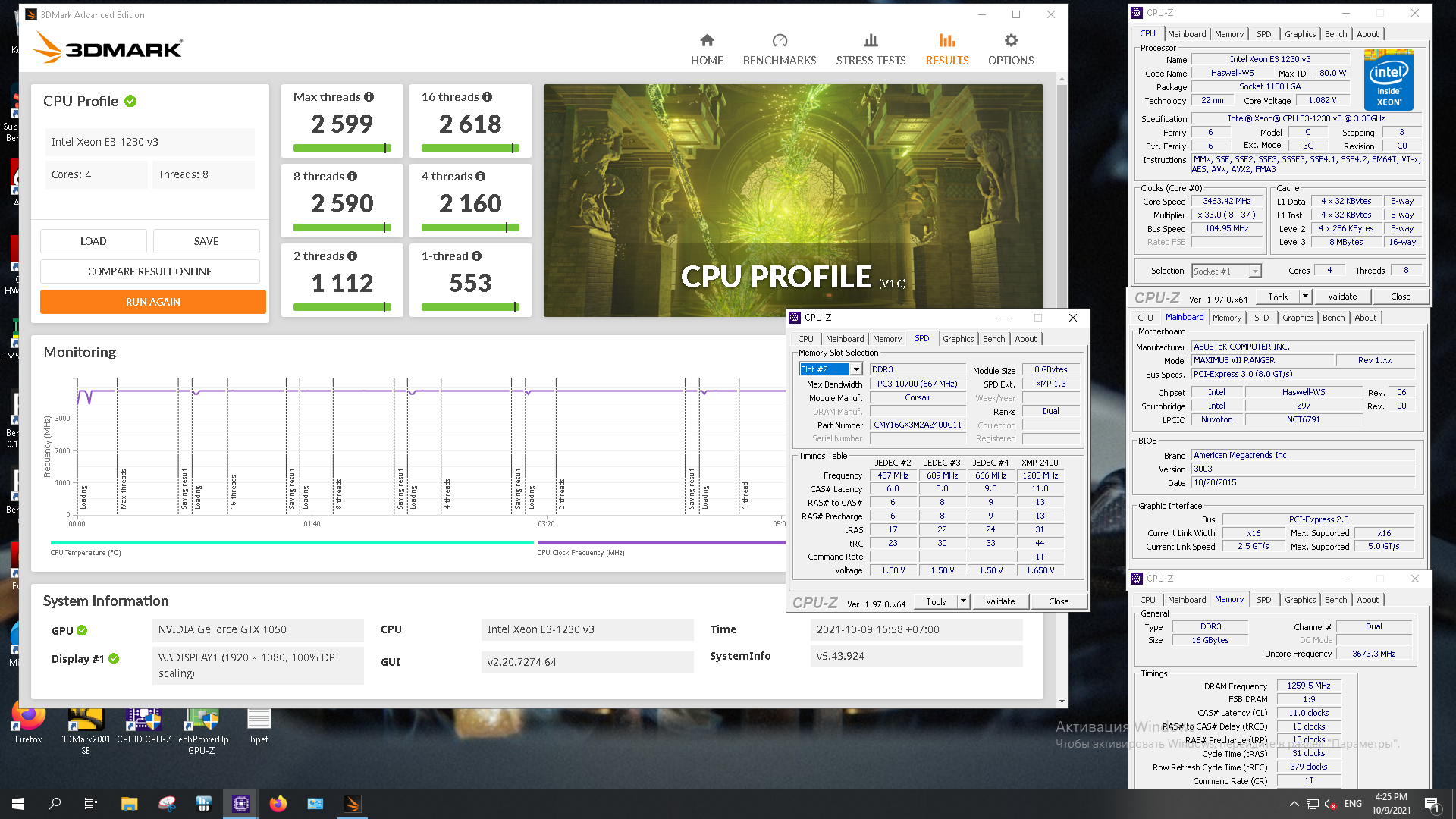Click the SAVE button

click(x=206, y=241)
